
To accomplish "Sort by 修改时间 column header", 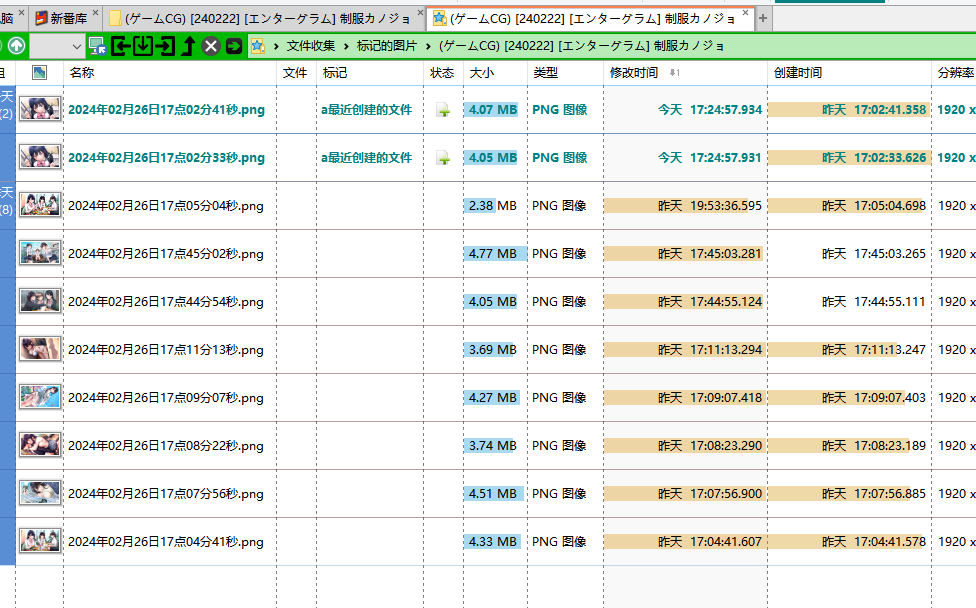I will click(x=634, y=73).
